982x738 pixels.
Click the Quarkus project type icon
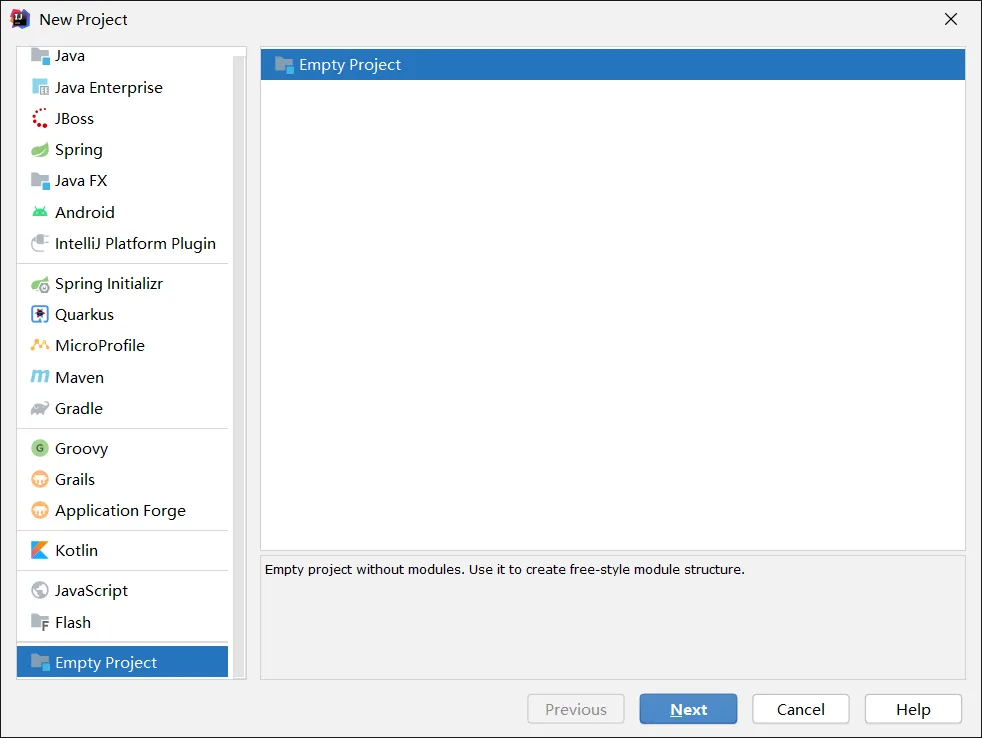click(x=40, y=314)
